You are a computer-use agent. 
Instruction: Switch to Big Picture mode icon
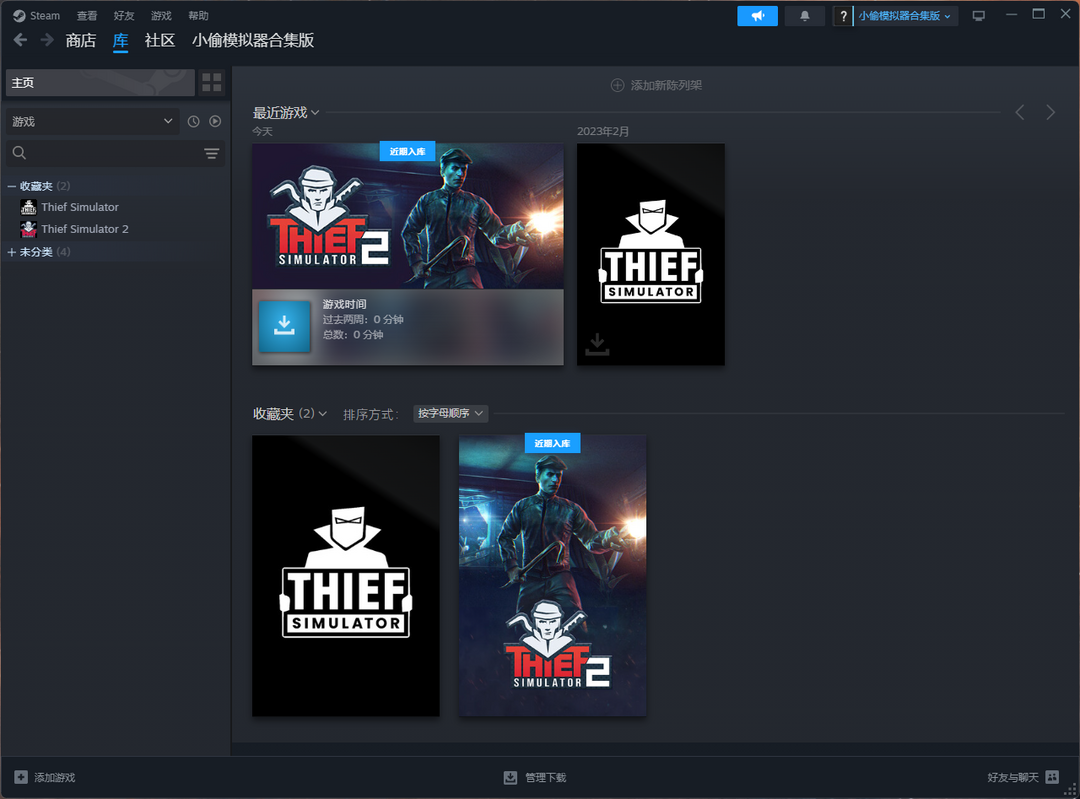(x=978, y=16)
